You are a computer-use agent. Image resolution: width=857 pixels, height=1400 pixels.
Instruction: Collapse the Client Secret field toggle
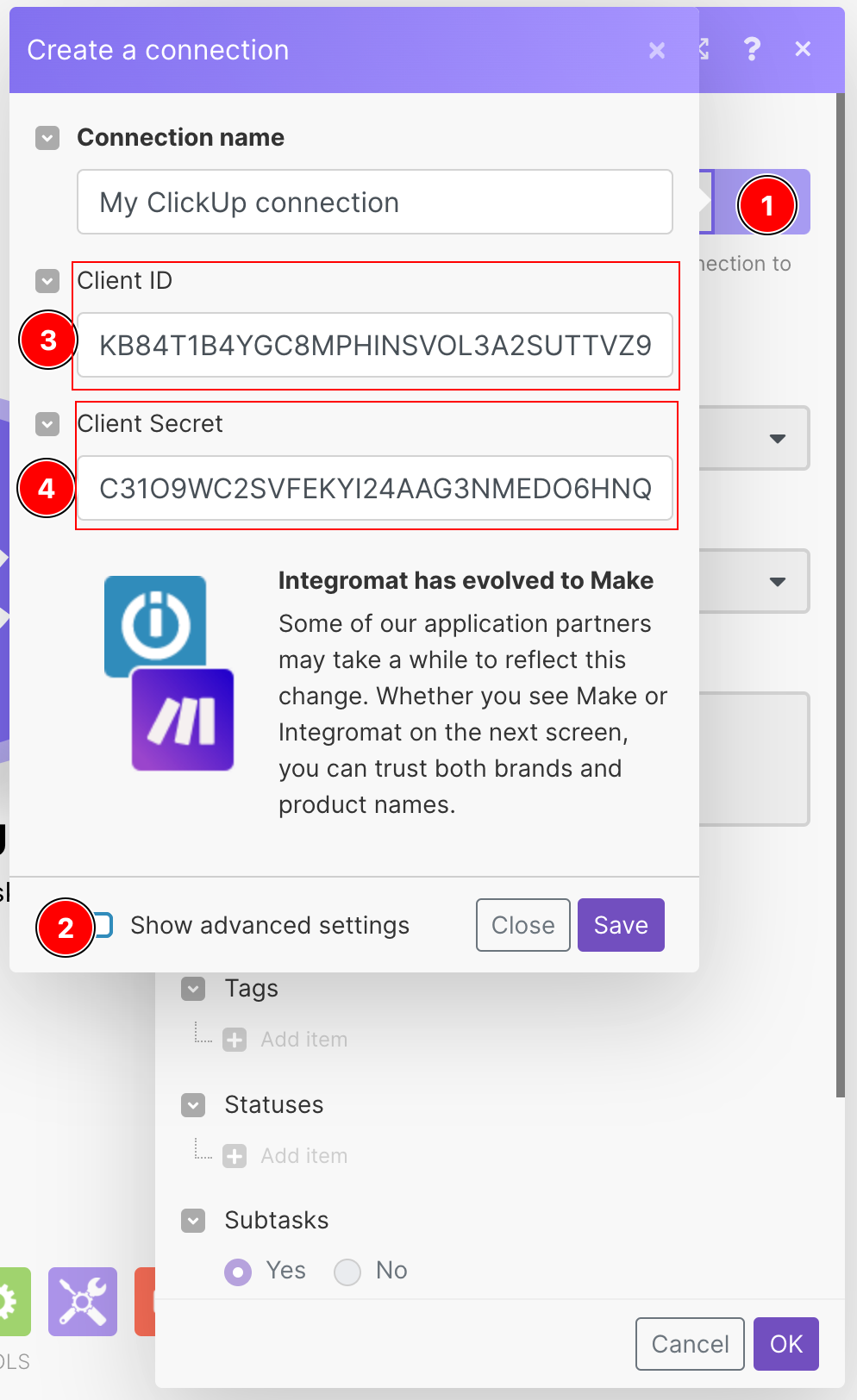pyautogui.click(x=47, y=424)
